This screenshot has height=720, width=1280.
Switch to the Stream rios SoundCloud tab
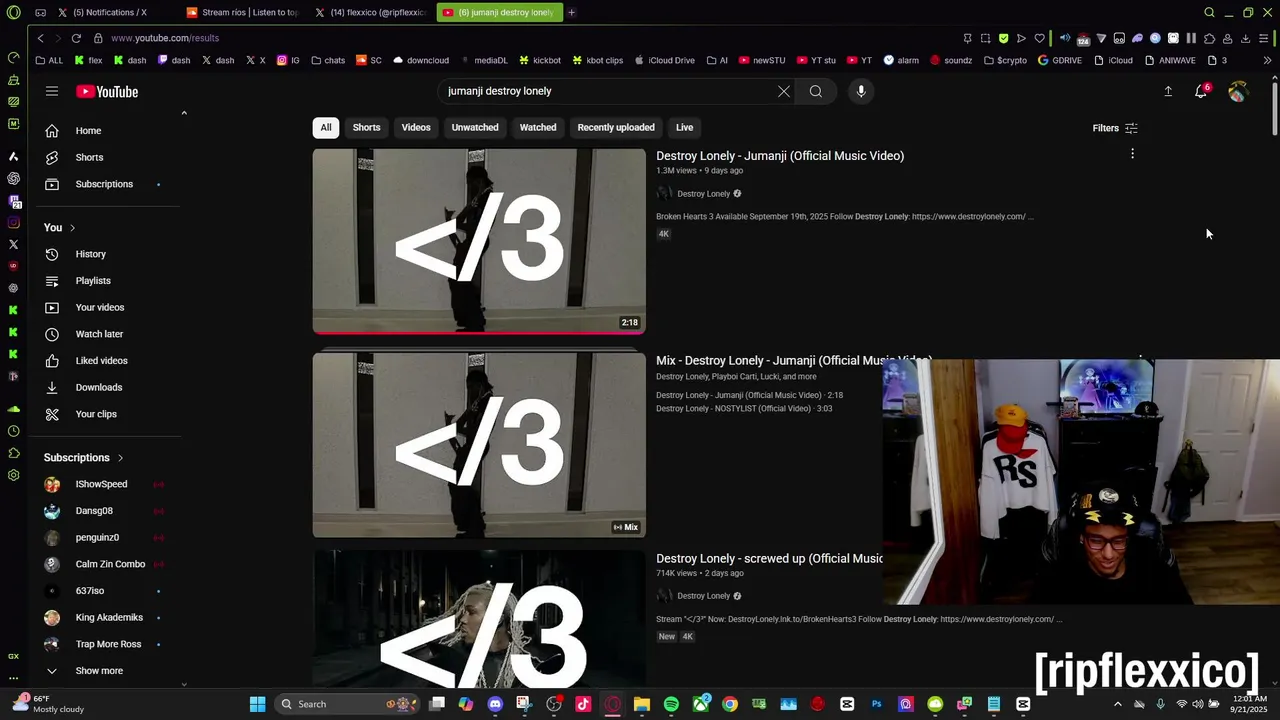pyautogui.click(x=240, y=12)
